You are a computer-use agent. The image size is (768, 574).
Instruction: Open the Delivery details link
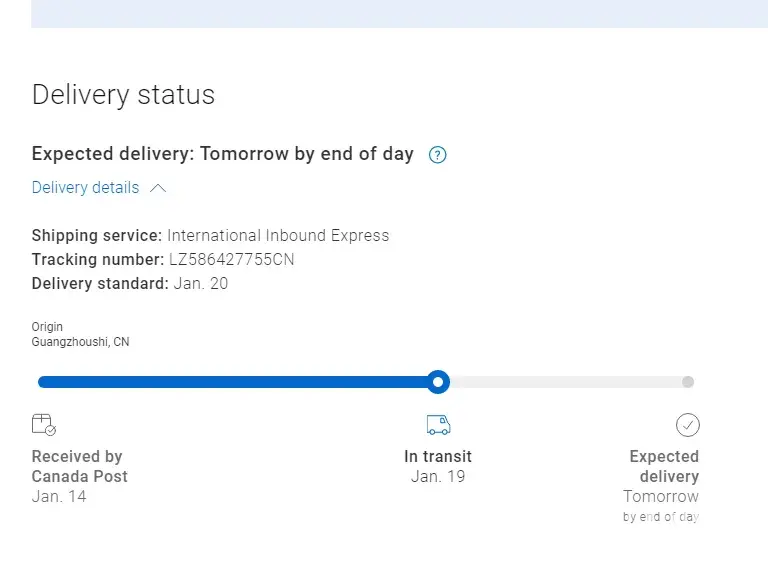[86, 188]
